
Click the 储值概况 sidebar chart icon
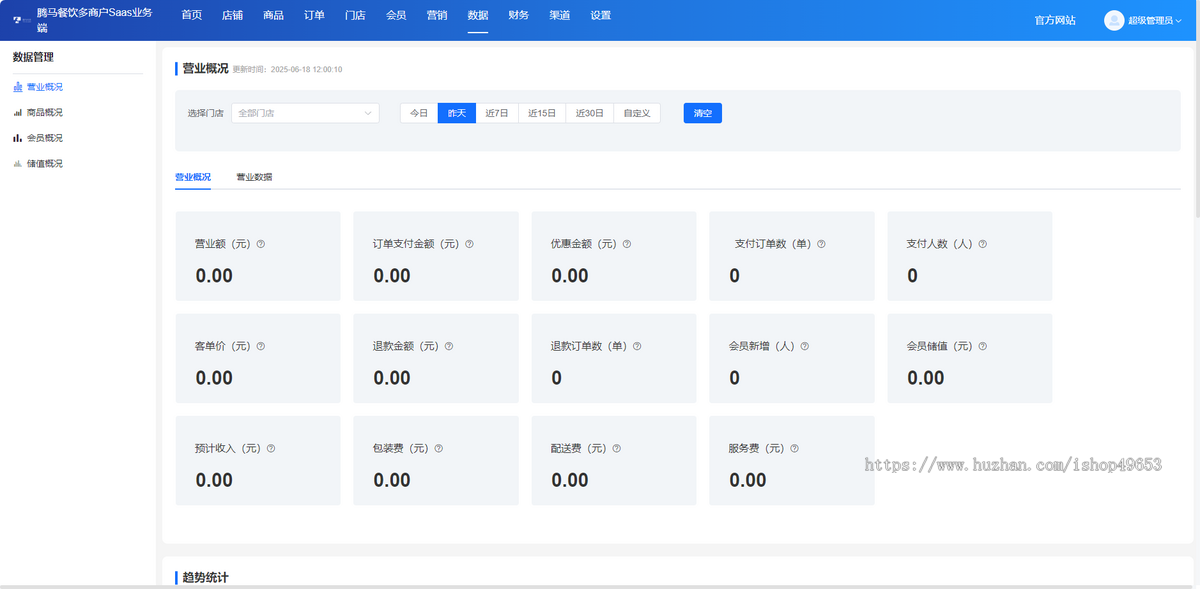(17, 163)
